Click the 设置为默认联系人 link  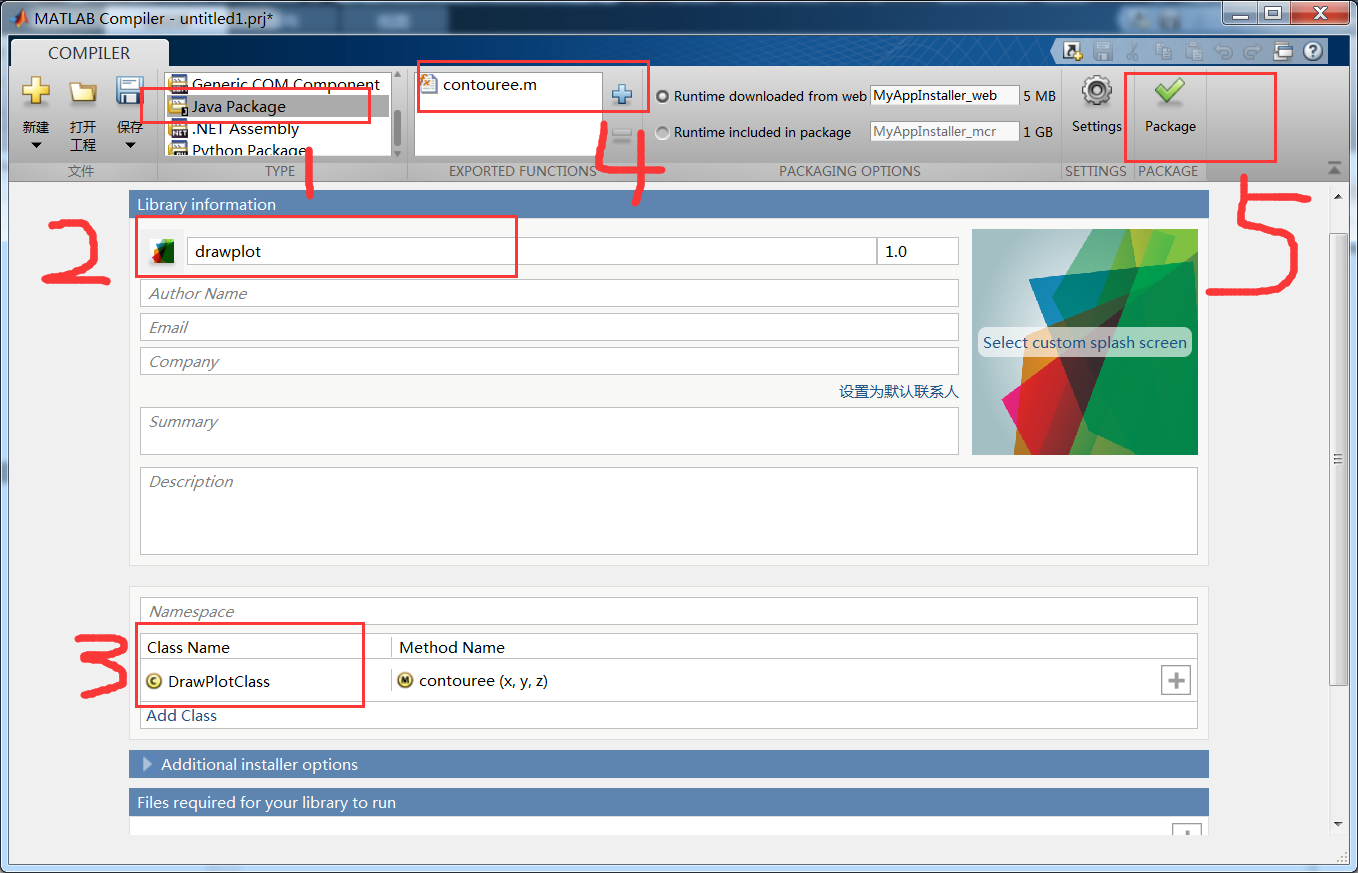click(x=898, y=392)
